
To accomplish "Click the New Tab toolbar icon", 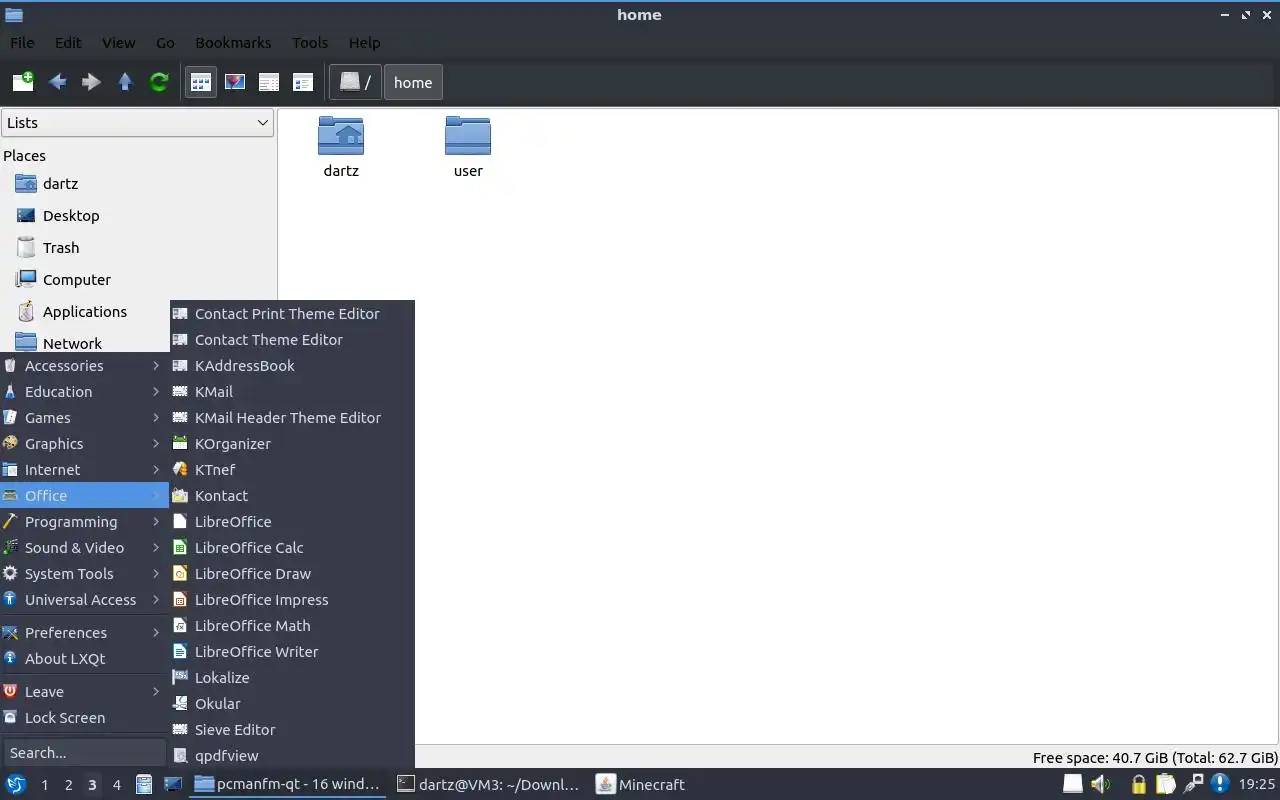I will click(23, 82).
